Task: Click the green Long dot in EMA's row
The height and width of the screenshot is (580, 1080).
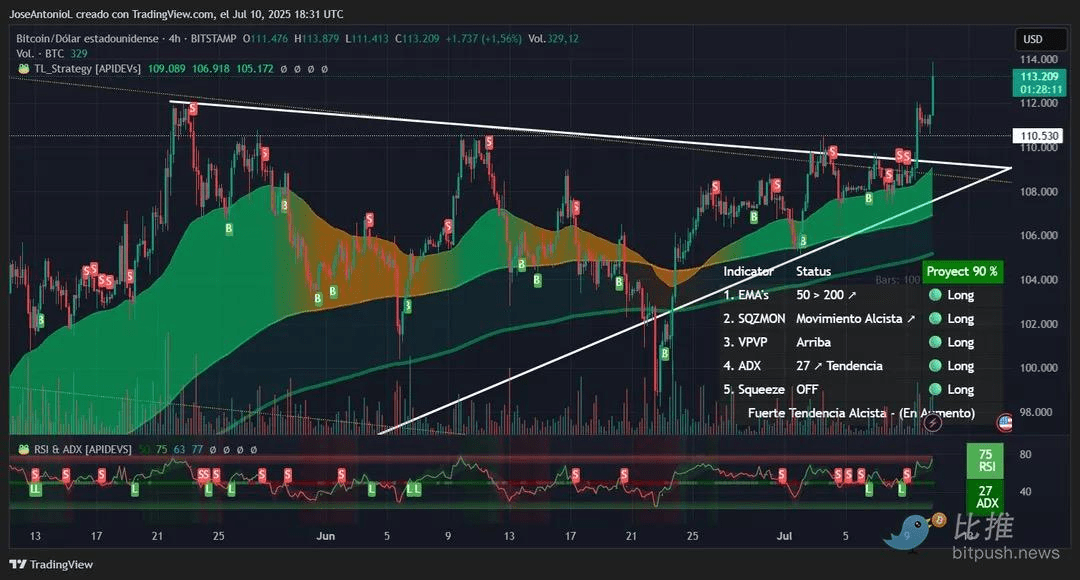Action: [935, 295]
